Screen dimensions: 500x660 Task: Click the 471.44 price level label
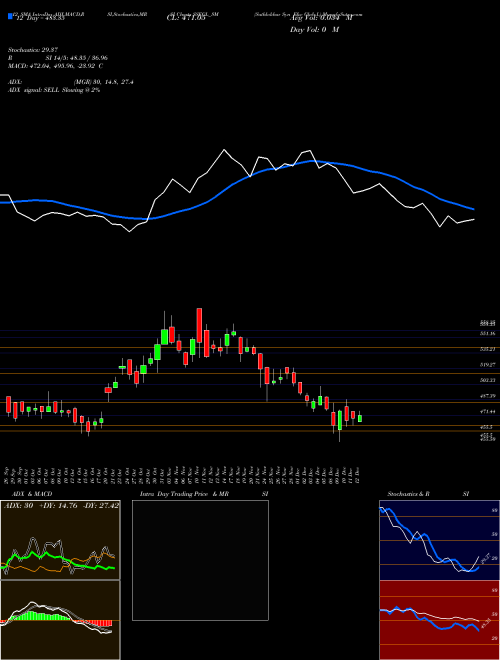coord(488,411)
